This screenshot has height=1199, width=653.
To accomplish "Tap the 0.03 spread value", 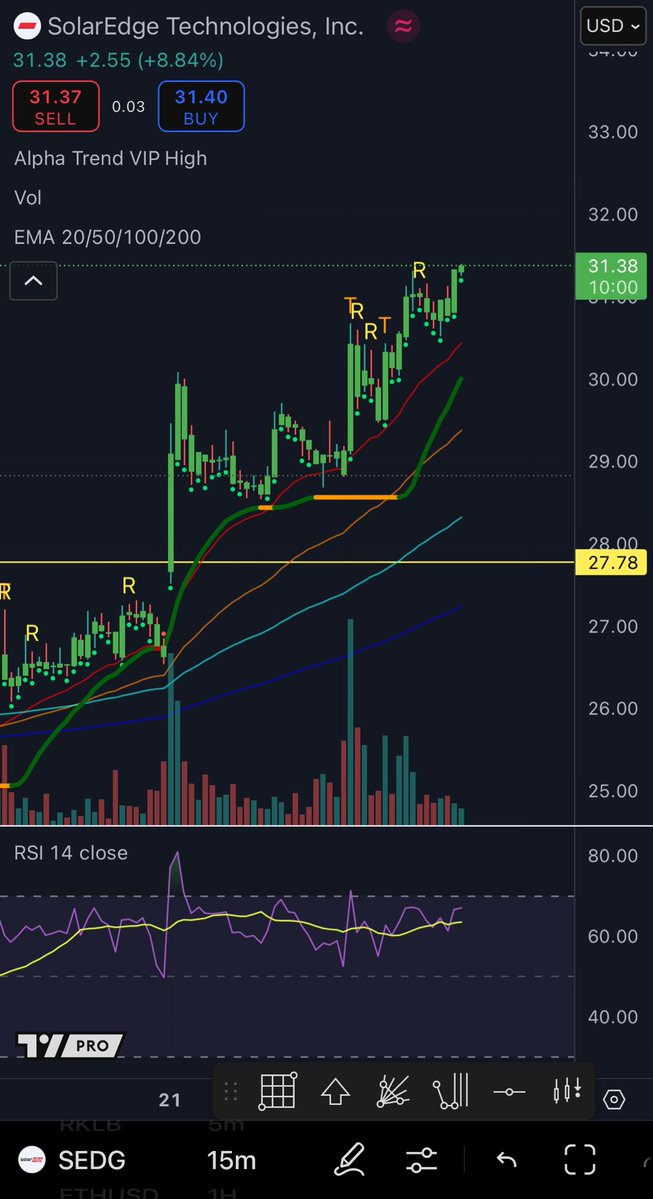I will pos(128,106).
